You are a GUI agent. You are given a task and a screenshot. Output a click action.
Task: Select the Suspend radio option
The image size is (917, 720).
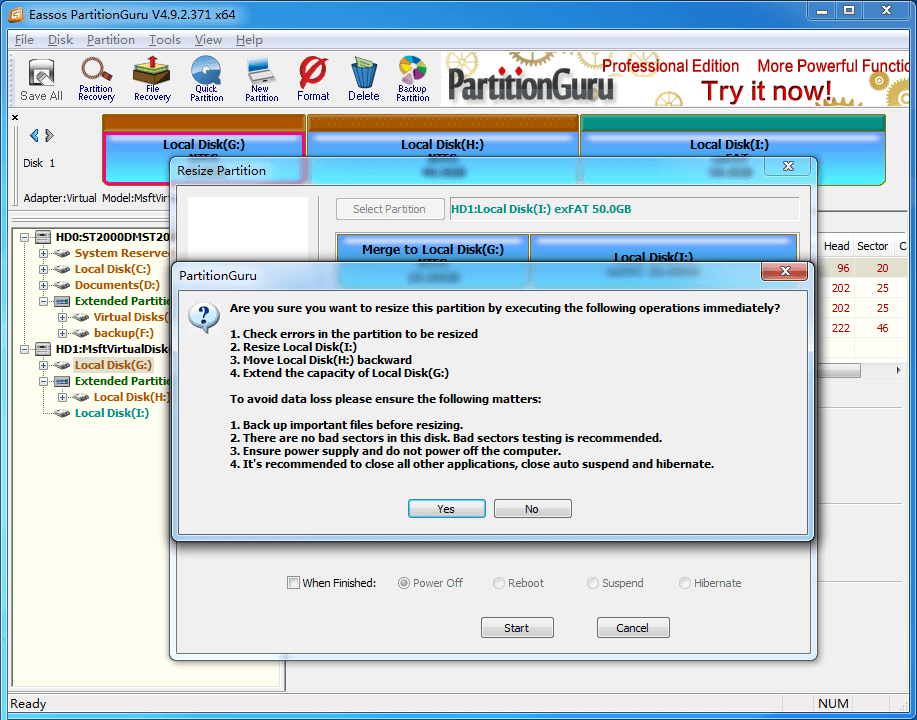click(592, 583)
